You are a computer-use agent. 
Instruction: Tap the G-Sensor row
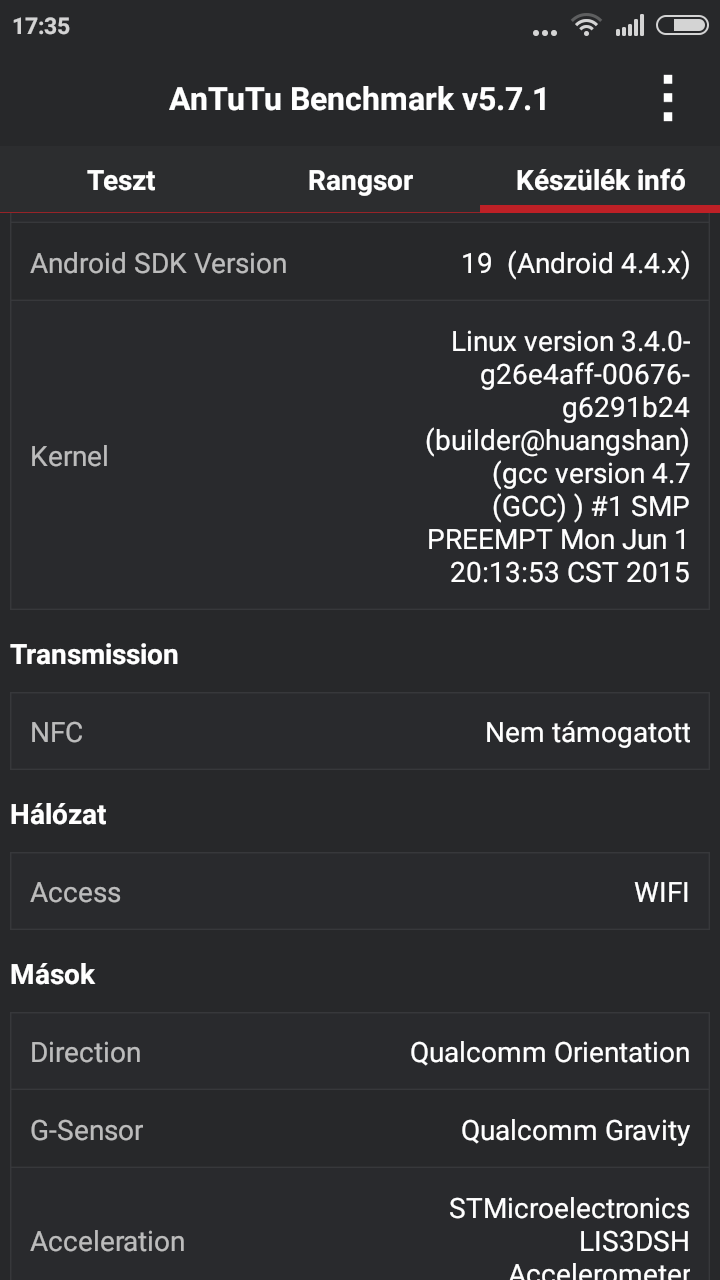(360, 1130)
